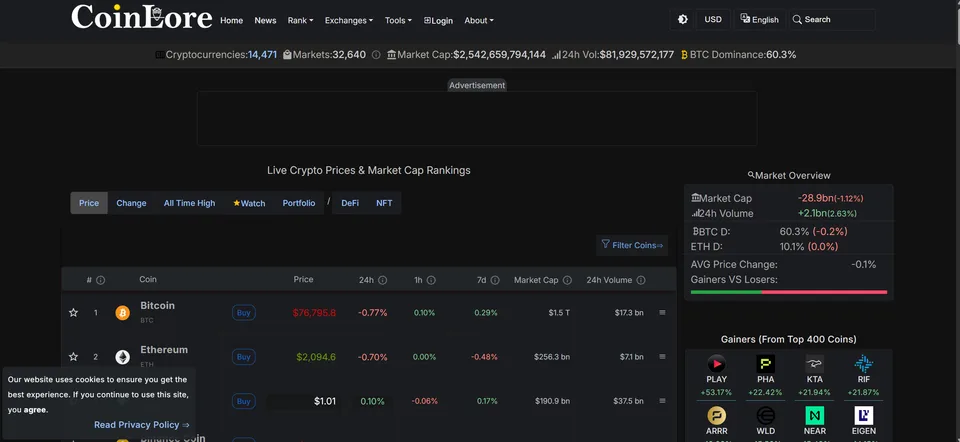Click the Cryptocurrencies count 14,471
The image size is (960, 442).
(262, 54)
